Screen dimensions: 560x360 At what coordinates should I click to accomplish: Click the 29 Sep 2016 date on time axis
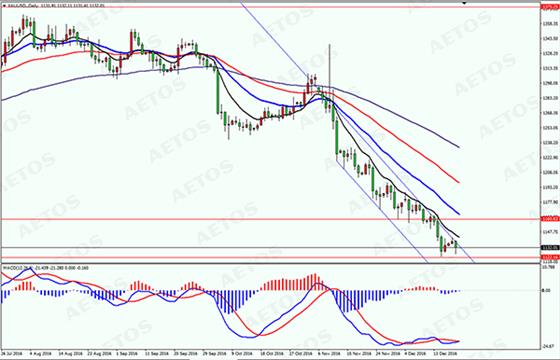coord(215,354)
